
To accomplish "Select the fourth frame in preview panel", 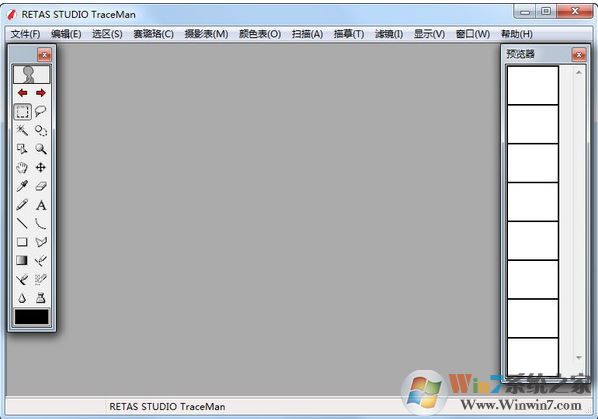I will point(533,202).
